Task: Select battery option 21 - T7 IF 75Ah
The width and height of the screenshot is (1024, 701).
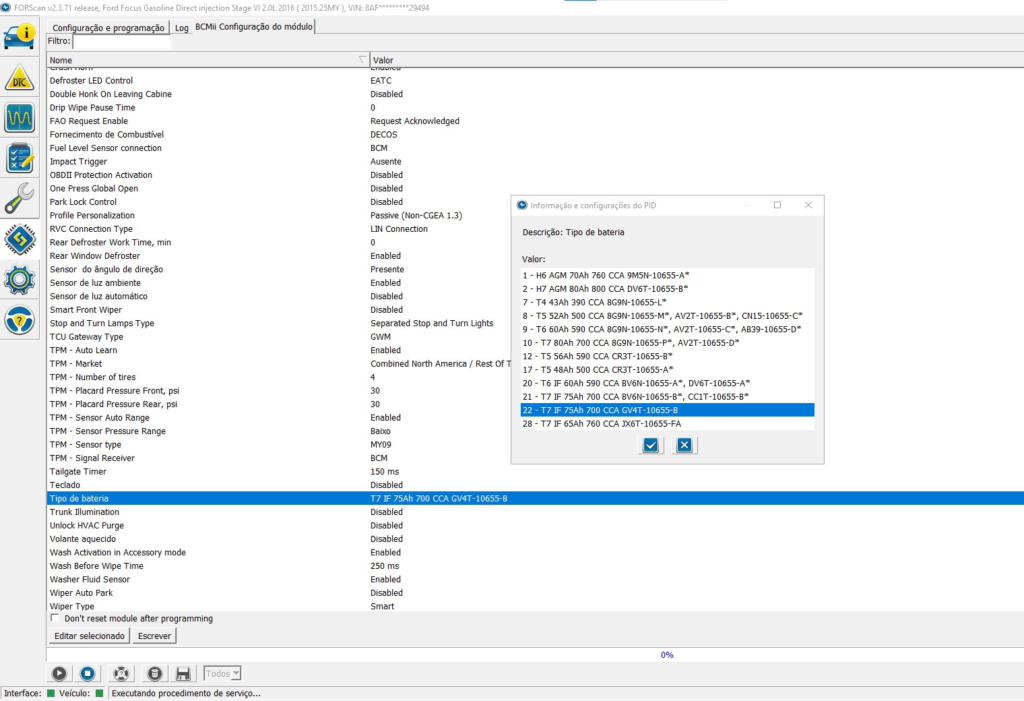Action: (x=667, y=397)
